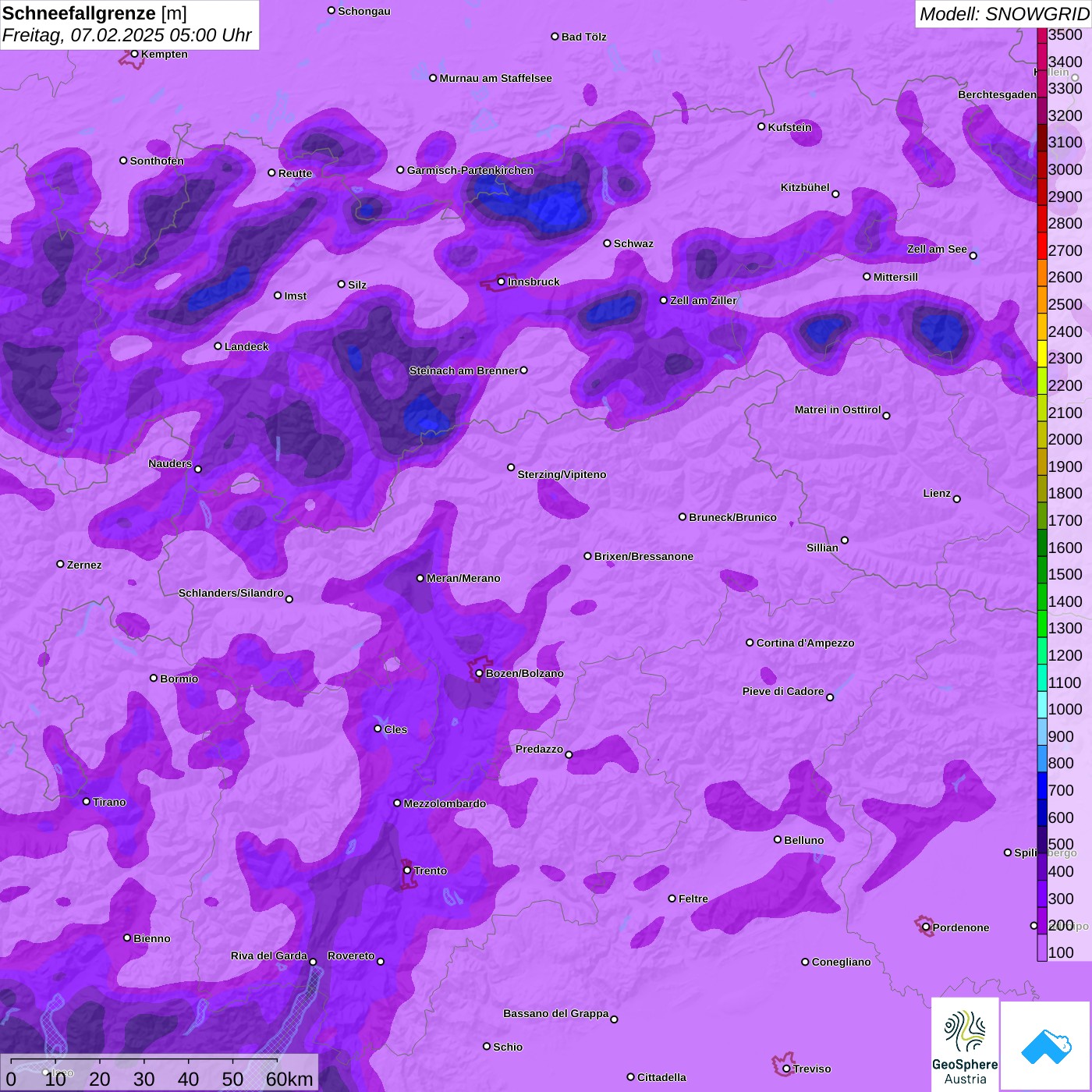Click the 'Belluno' label

pyautogui.click(x=803, y=840)
